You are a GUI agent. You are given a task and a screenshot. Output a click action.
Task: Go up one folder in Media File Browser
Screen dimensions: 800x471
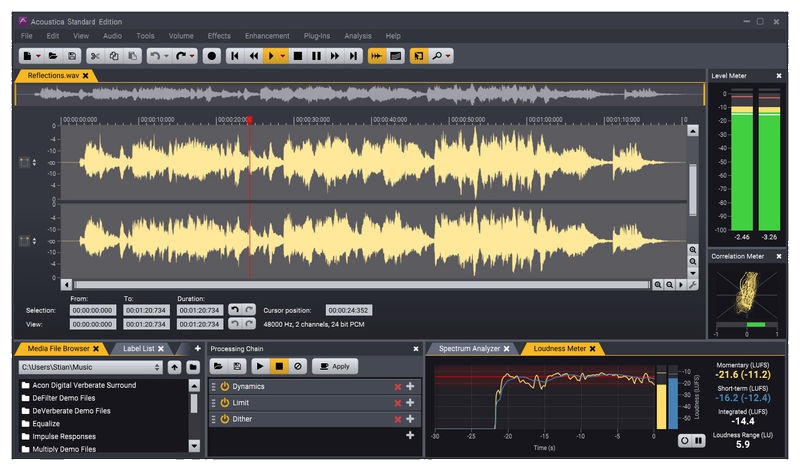[175, 367]
